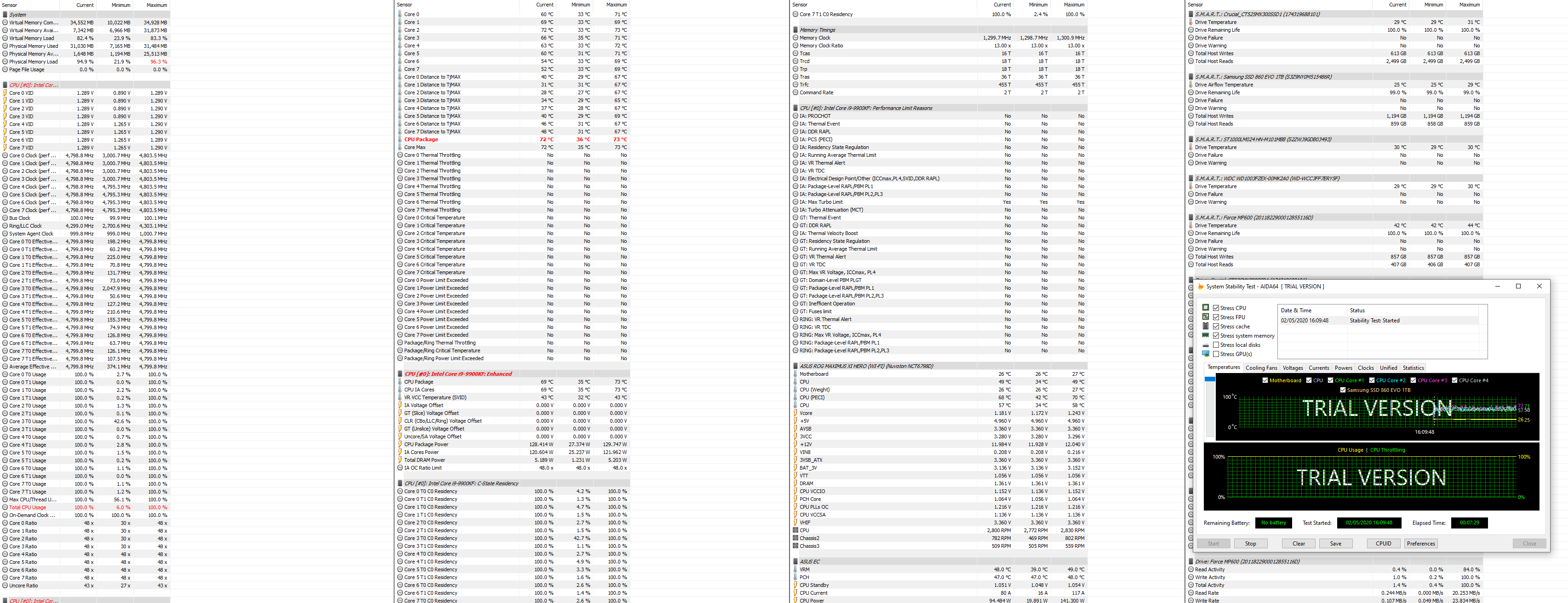Click the Stress local disks drive icon
The height and width of the screenshot is (603, 1568).
click(x=1205, y=345)
